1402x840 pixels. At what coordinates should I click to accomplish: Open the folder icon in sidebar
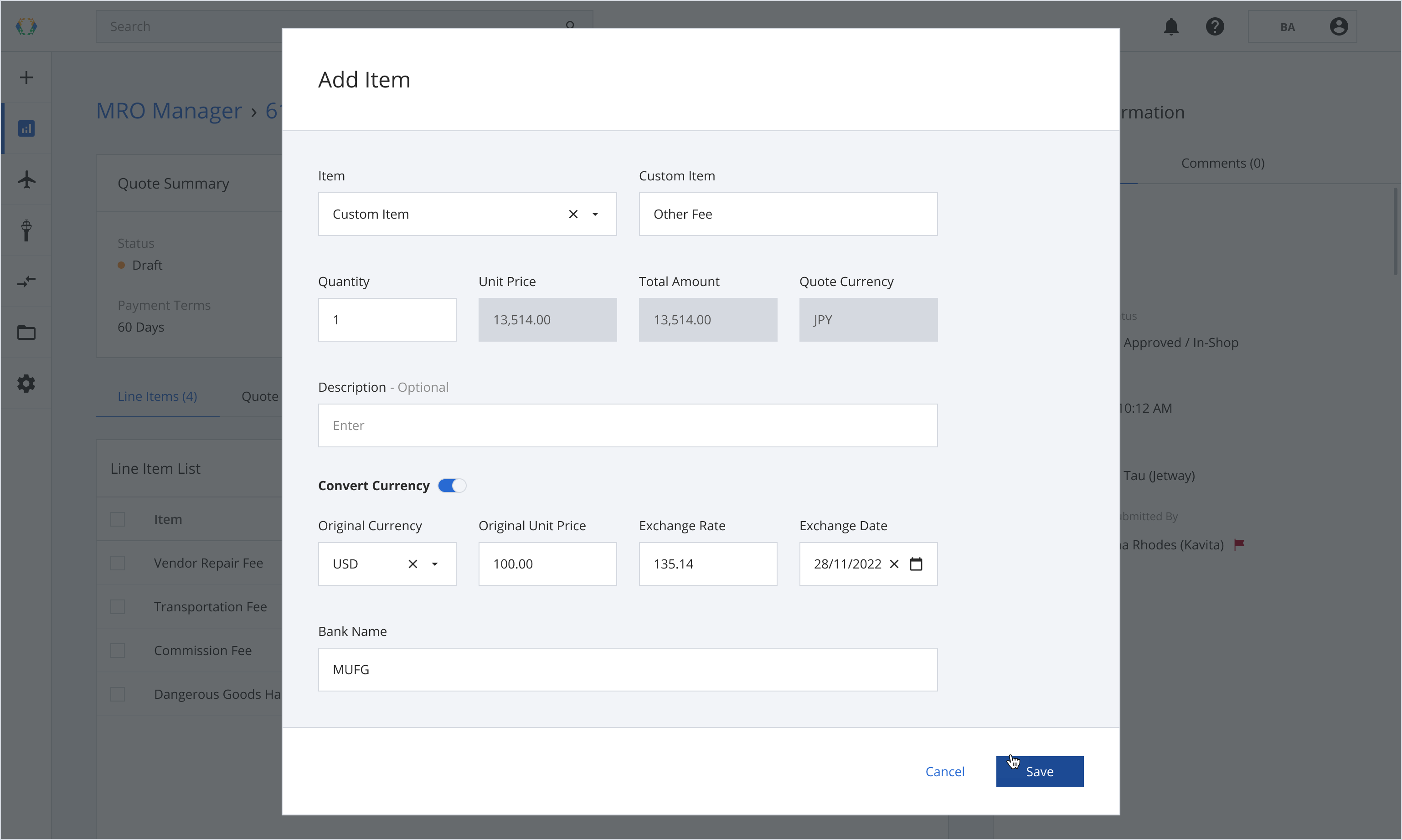(26, 332)
